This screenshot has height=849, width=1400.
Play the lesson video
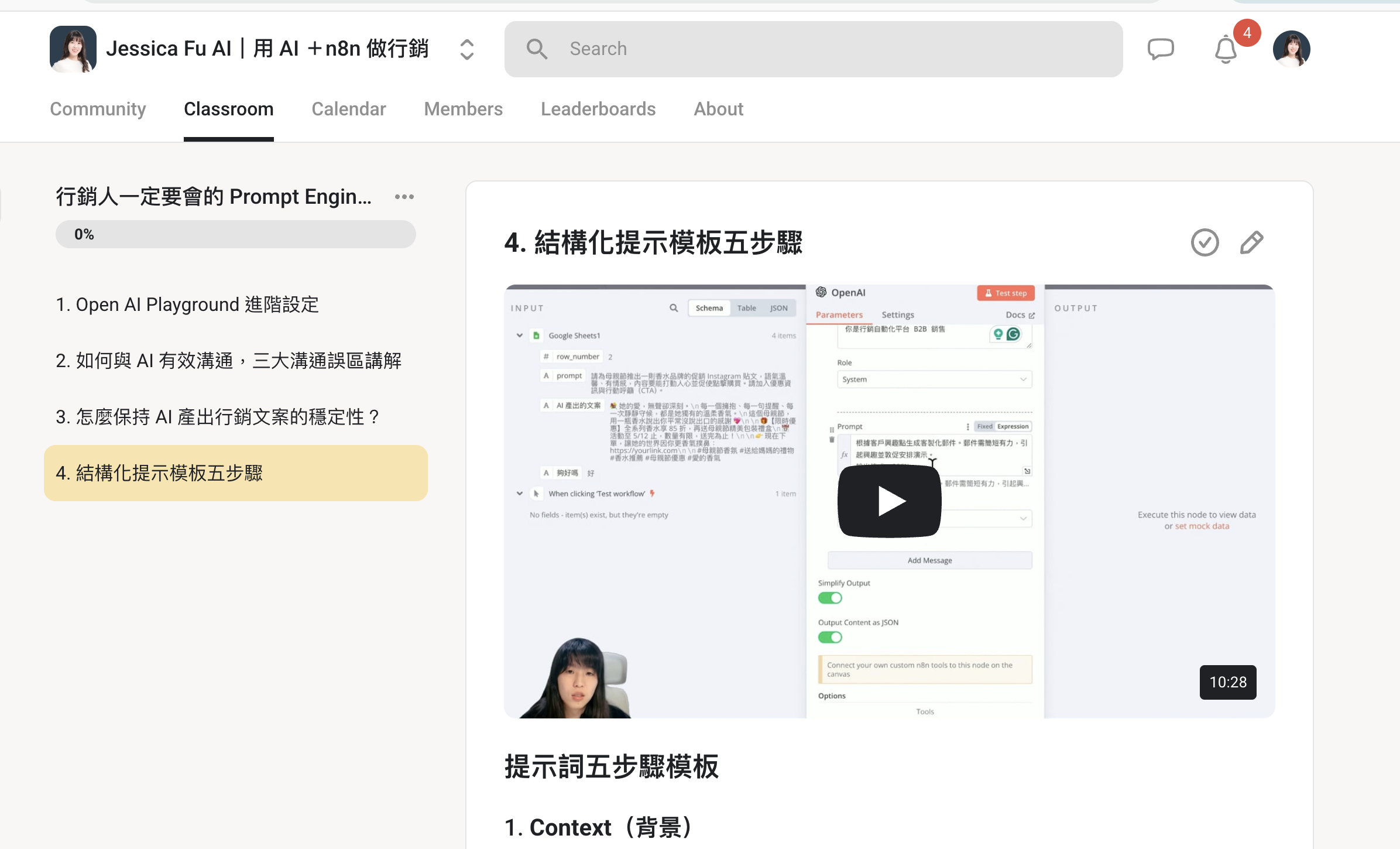[889, 501]
